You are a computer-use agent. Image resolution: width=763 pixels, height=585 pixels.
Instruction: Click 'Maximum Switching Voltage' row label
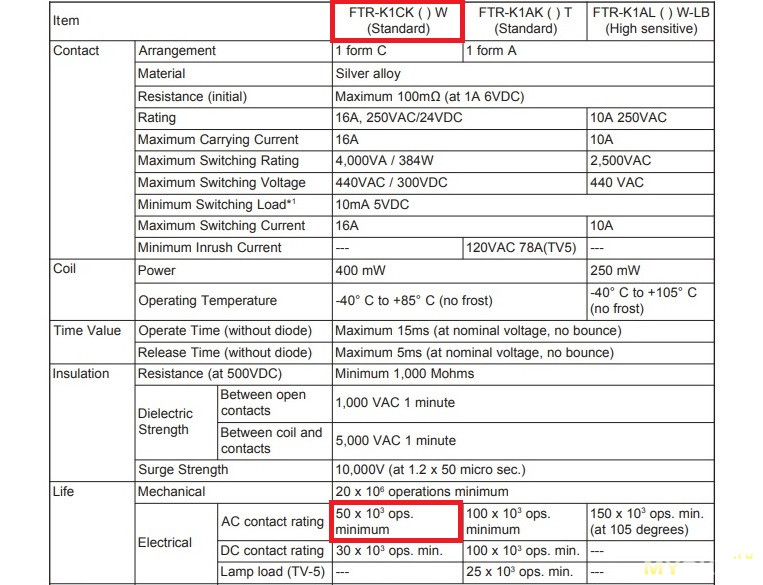click(233, 183)
